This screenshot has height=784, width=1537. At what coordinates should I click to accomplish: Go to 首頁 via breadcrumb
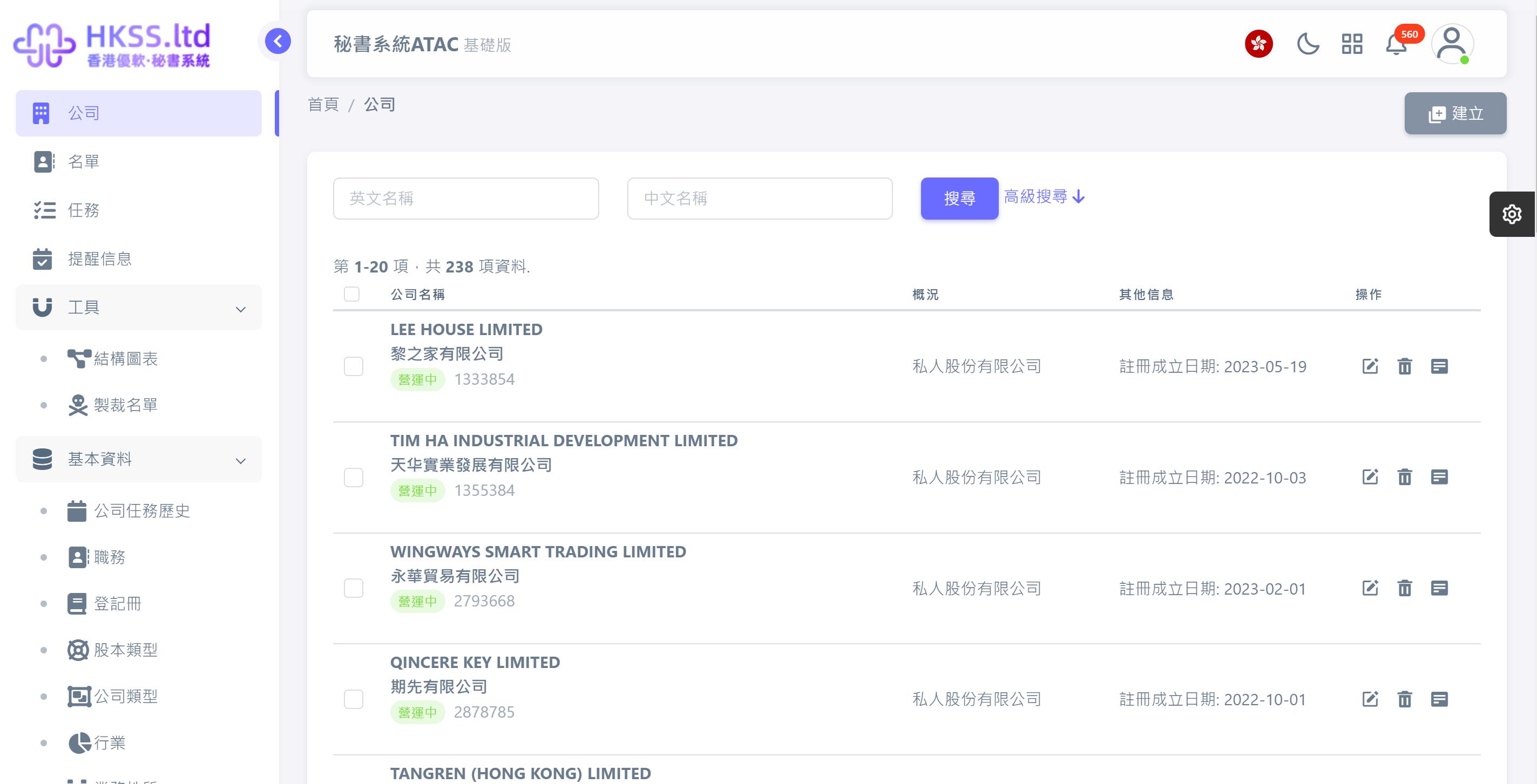point(323,105)
